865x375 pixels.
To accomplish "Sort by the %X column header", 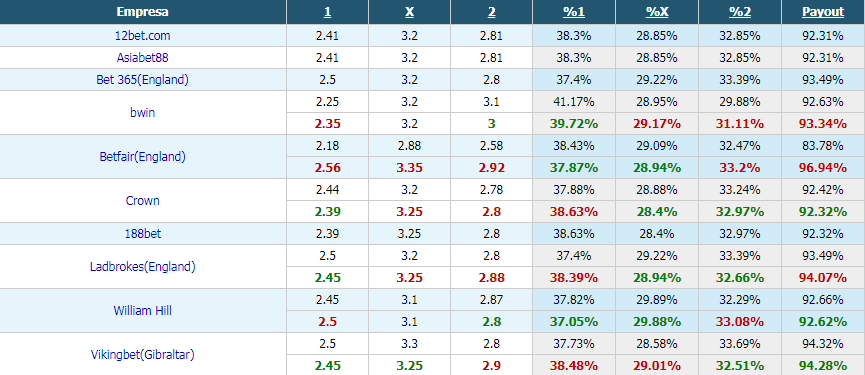I will (x=656, y=12).
